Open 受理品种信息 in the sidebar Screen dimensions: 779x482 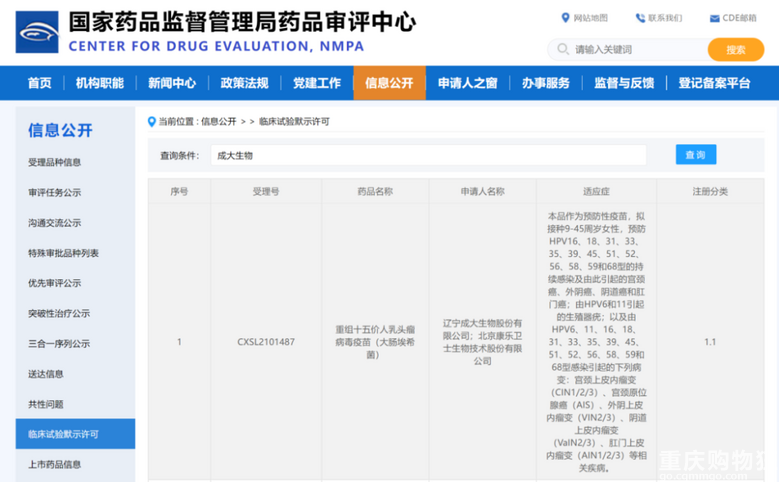pos(55,162)
